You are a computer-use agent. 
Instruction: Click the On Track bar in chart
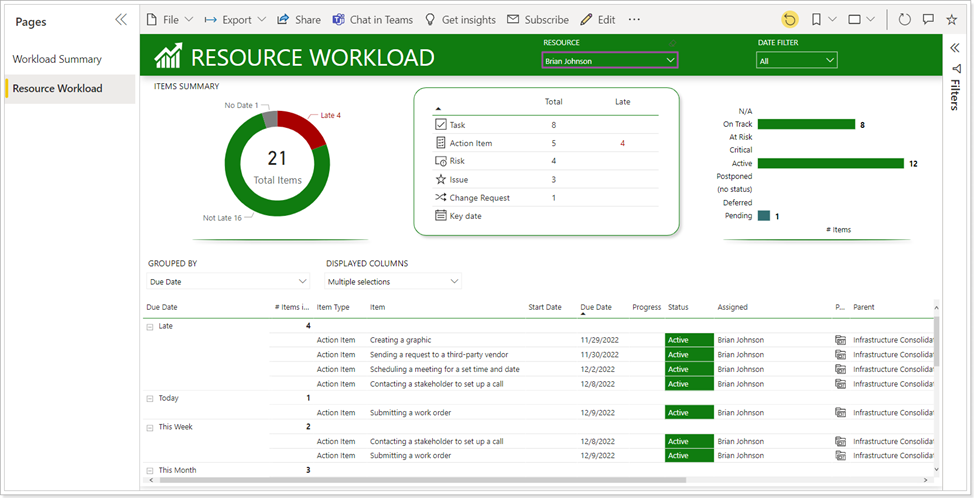[x=806, y=124]
